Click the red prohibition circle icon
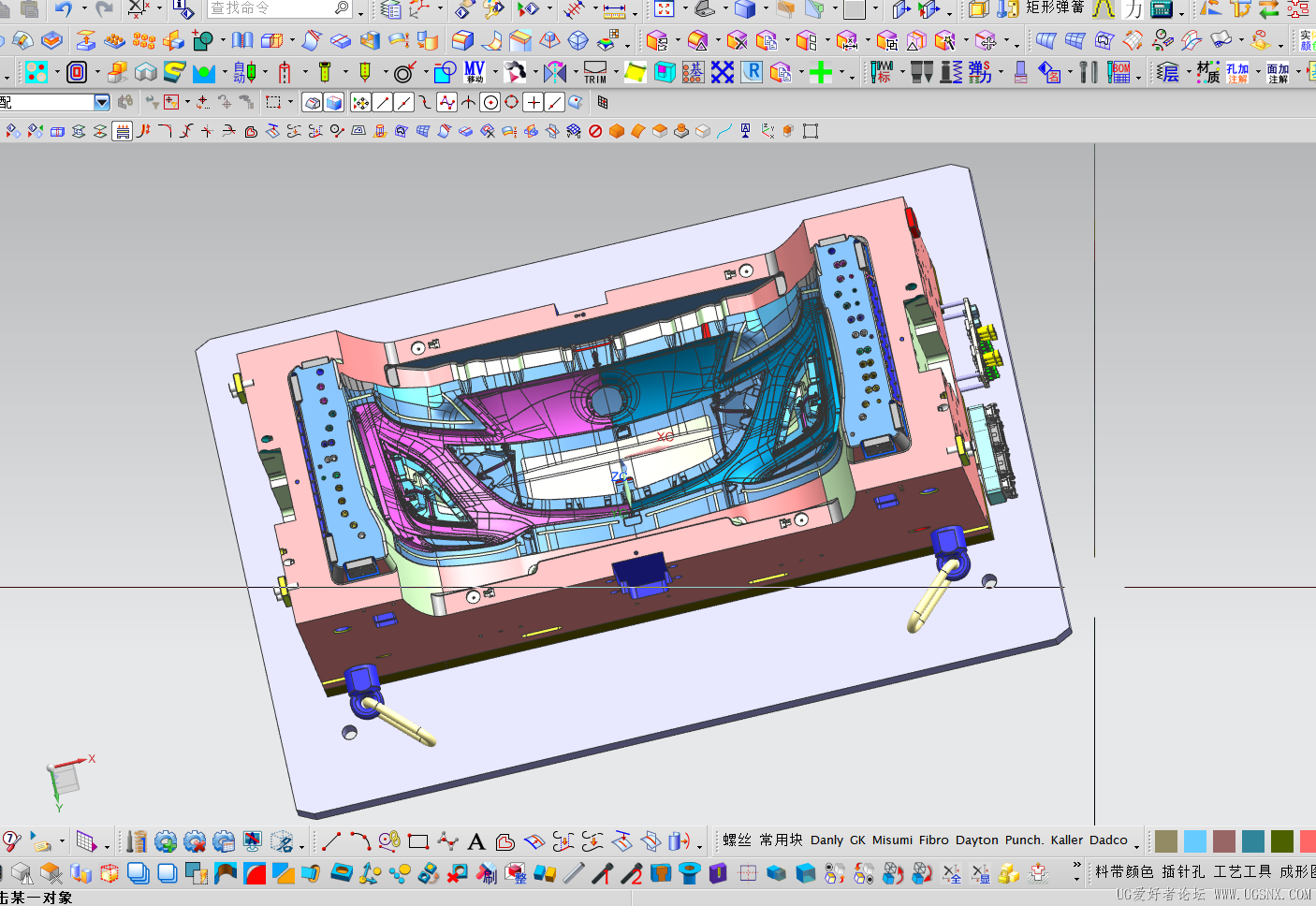The height and width of the screenshot is (906, 1316). [x=595, y=131]
